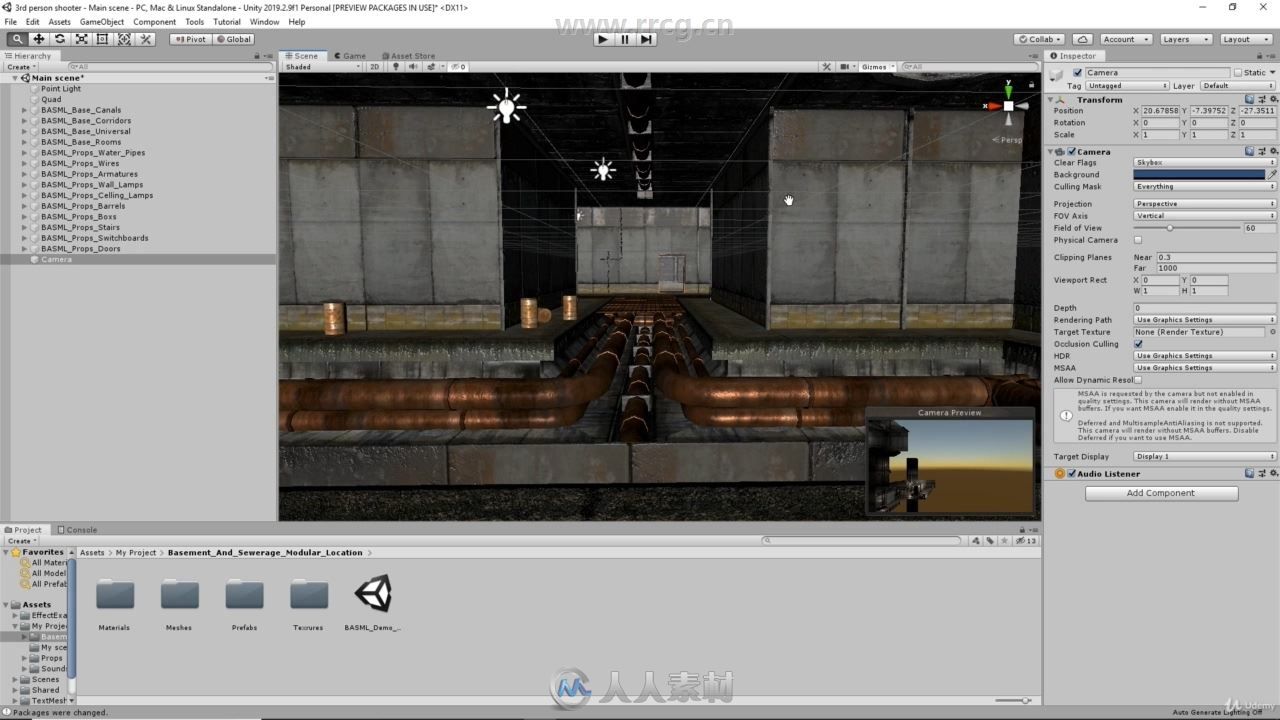Image resolution: width=1280 pixels, height=720 pixels.
Task: Select the combined Transform tool
Action: [124, 39]
